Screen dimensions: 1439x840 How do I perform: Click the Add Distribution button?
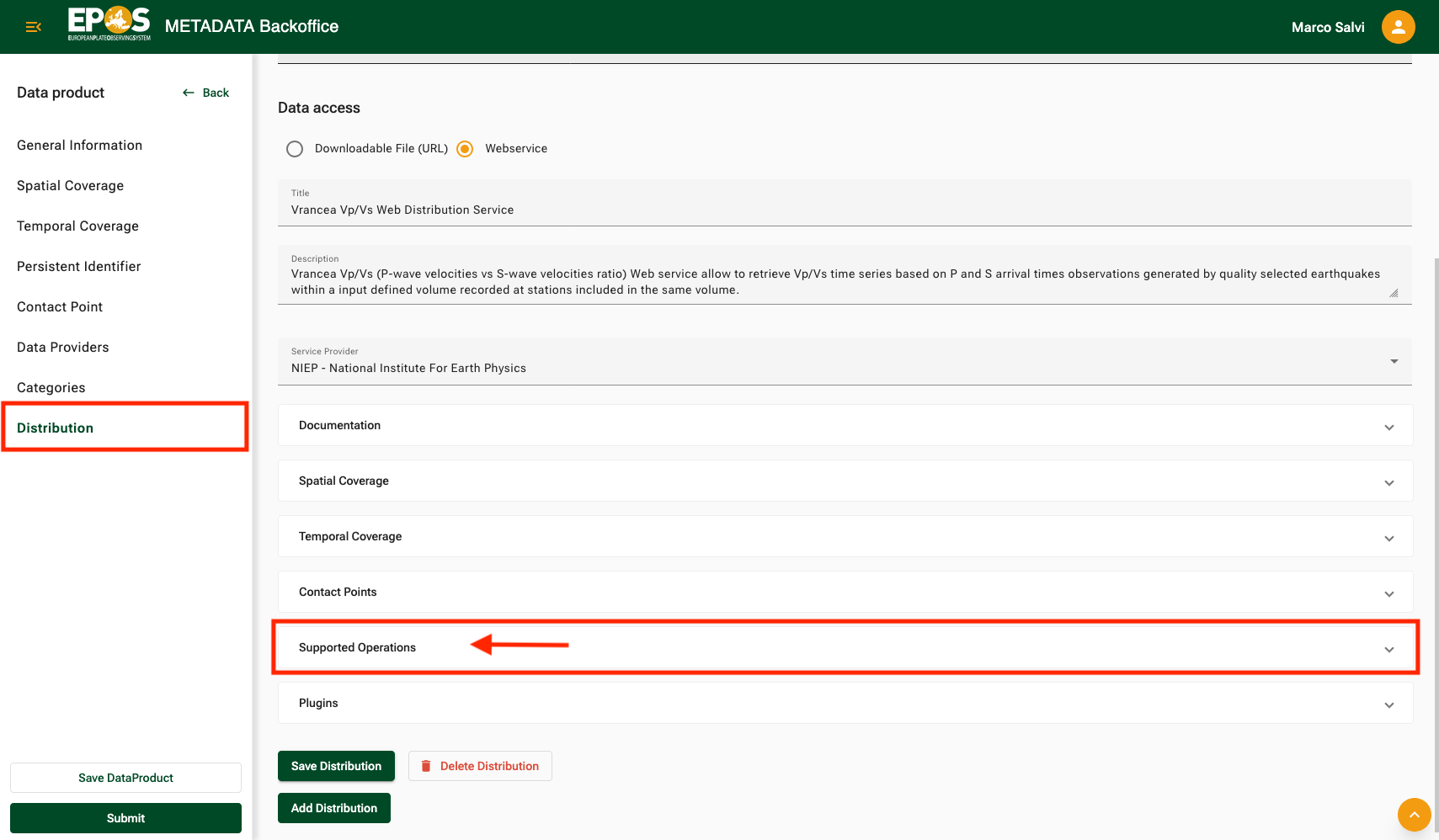coord(333,807)
